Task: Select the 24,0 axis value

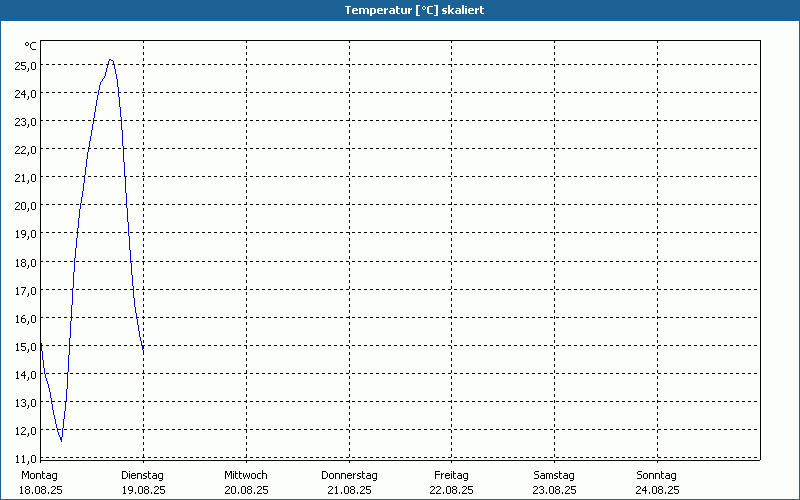Action: [x=26, y=94]
